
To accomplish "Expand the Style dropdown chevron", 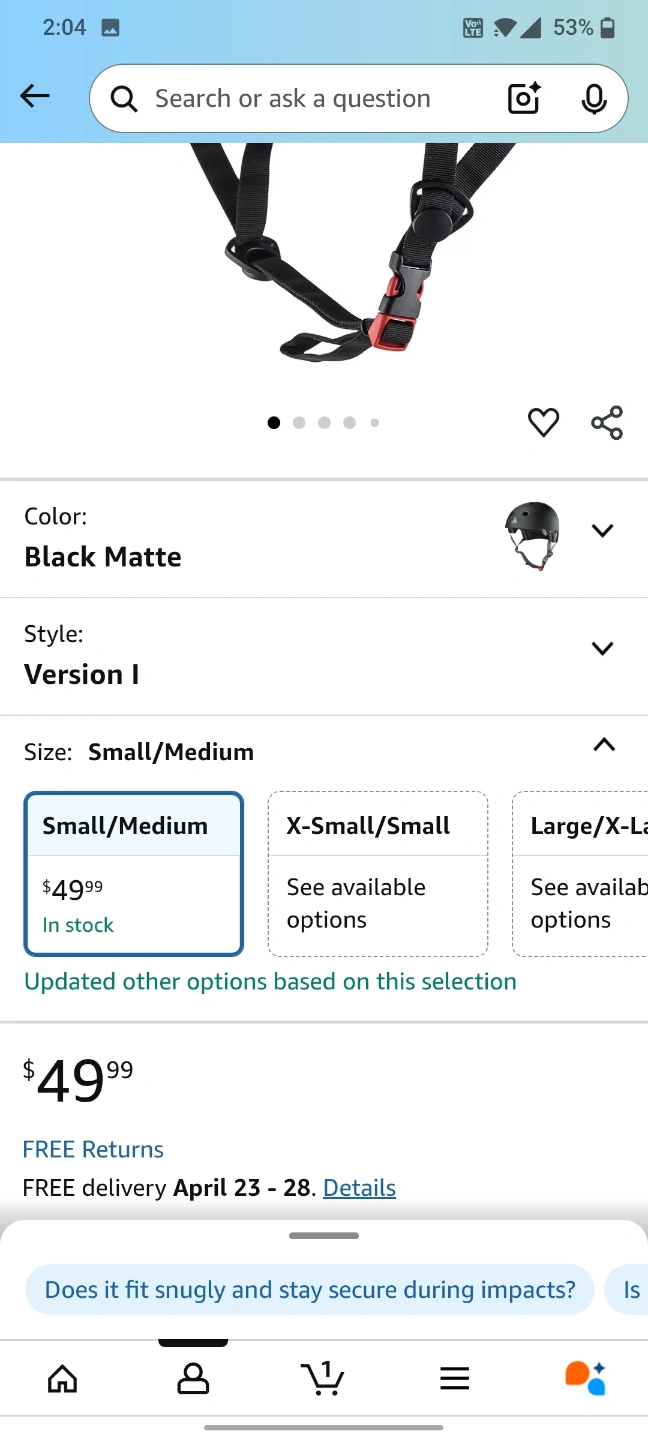I will [602, 648].
